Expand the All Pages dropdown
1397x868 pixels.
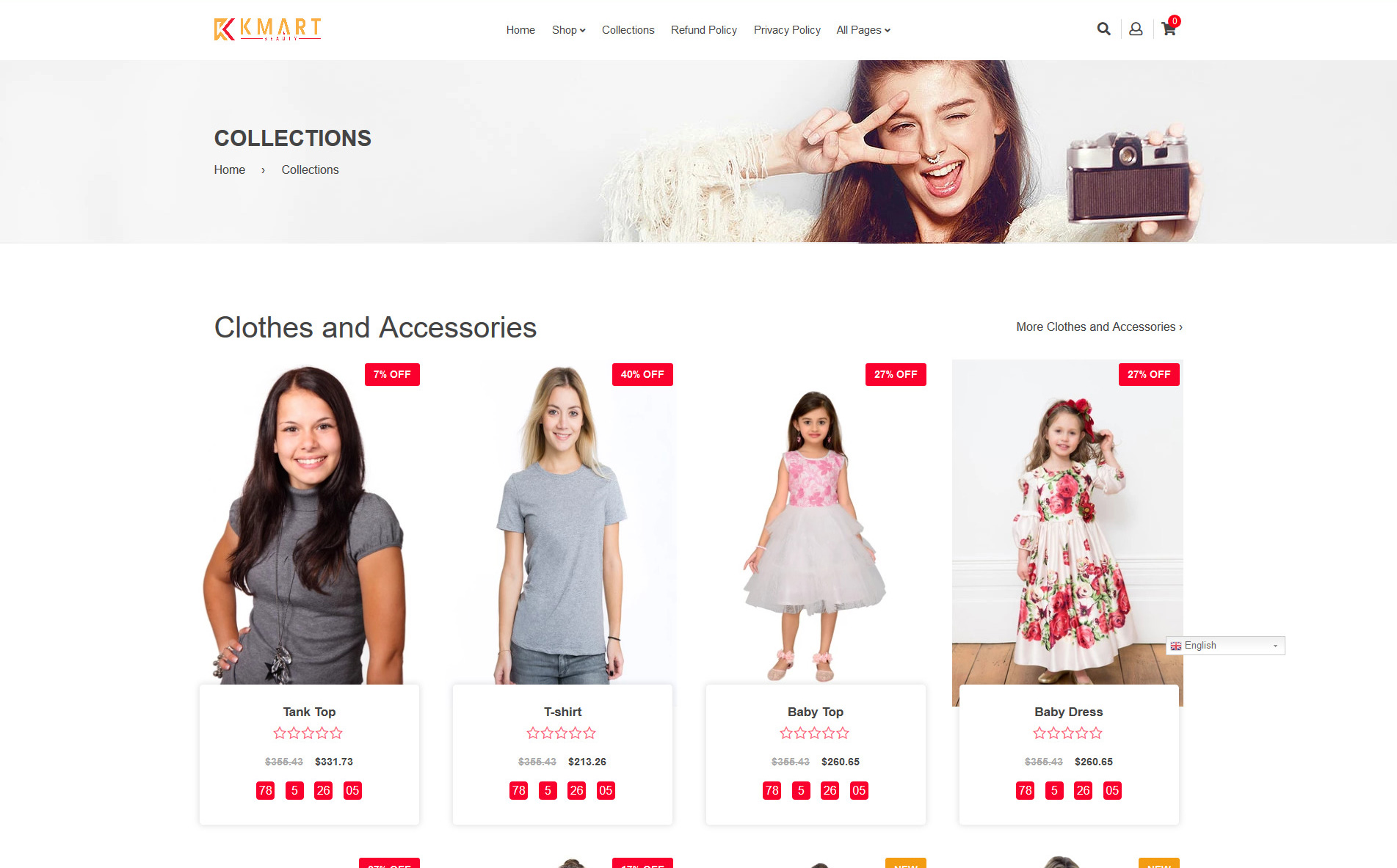pyautogui.click(x=863, y=30)
